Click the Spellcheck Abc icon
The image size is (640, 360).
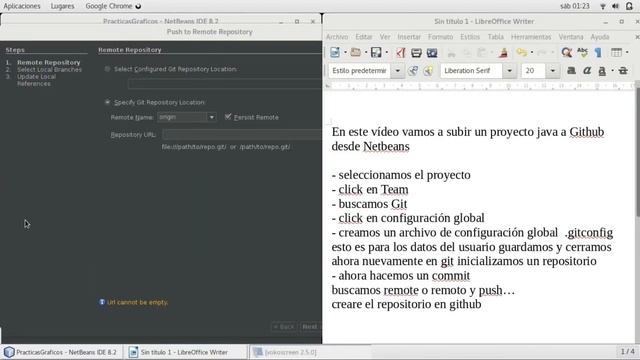(582, 52)
